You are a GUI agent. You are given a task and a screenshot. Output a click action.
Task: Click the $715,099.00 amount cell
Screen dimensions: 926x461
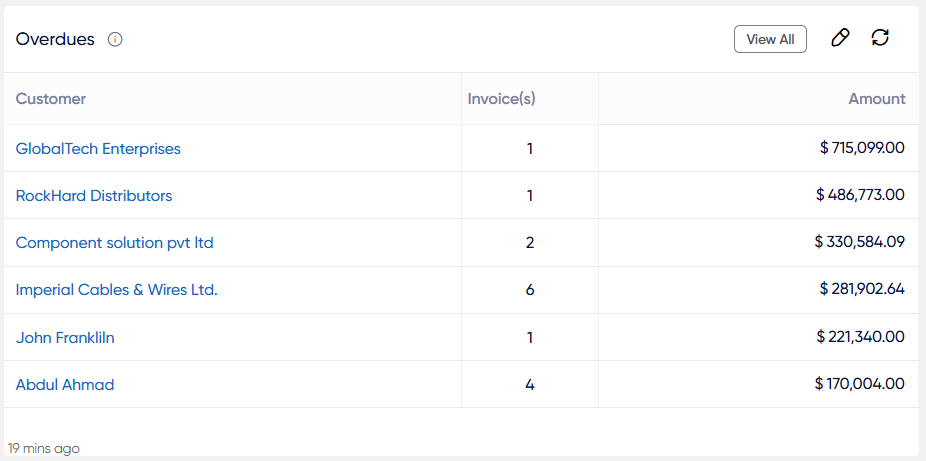click(862, 148)
